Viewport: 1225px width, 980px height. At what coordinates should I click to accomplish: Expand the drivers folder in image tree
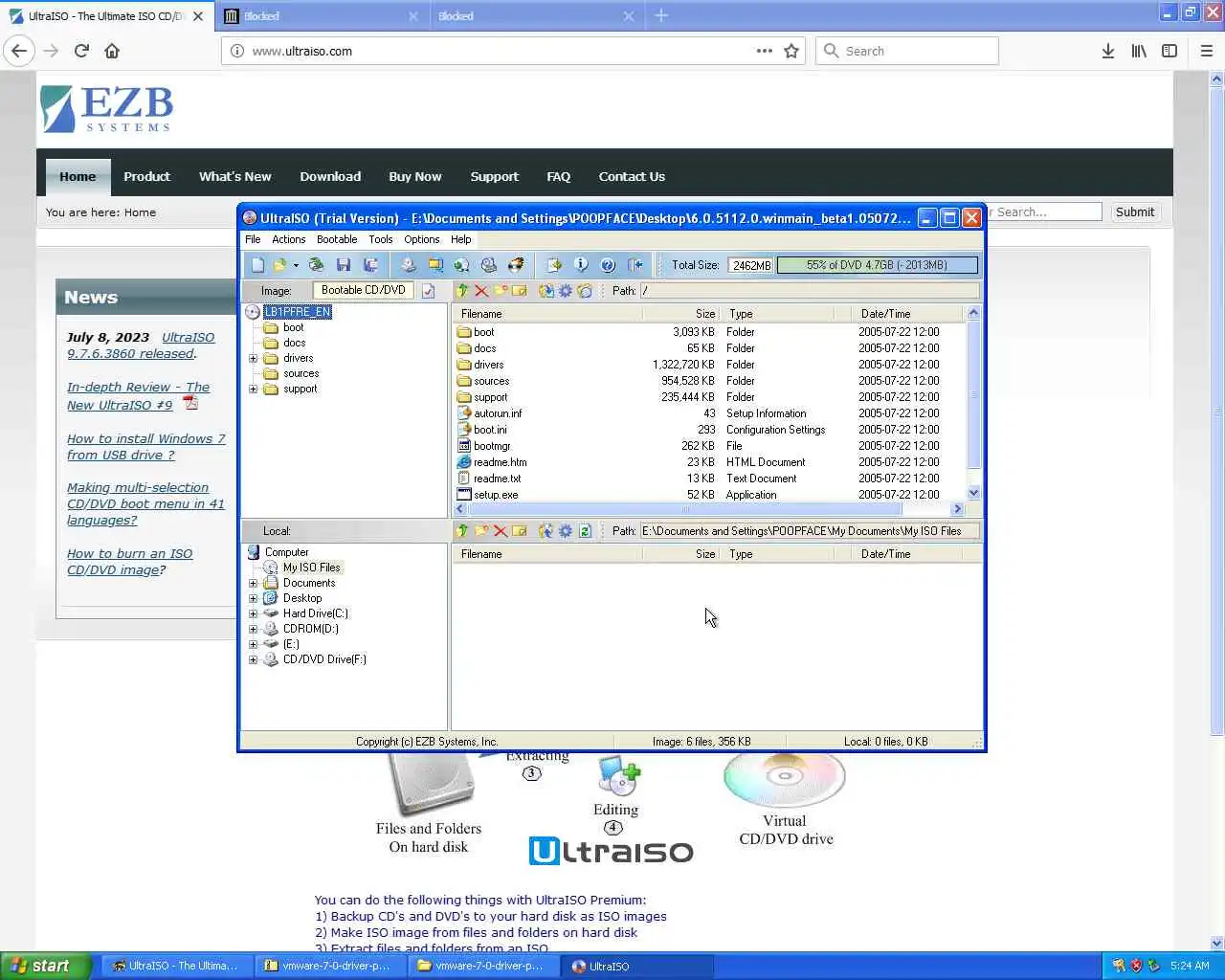[254, 359]
